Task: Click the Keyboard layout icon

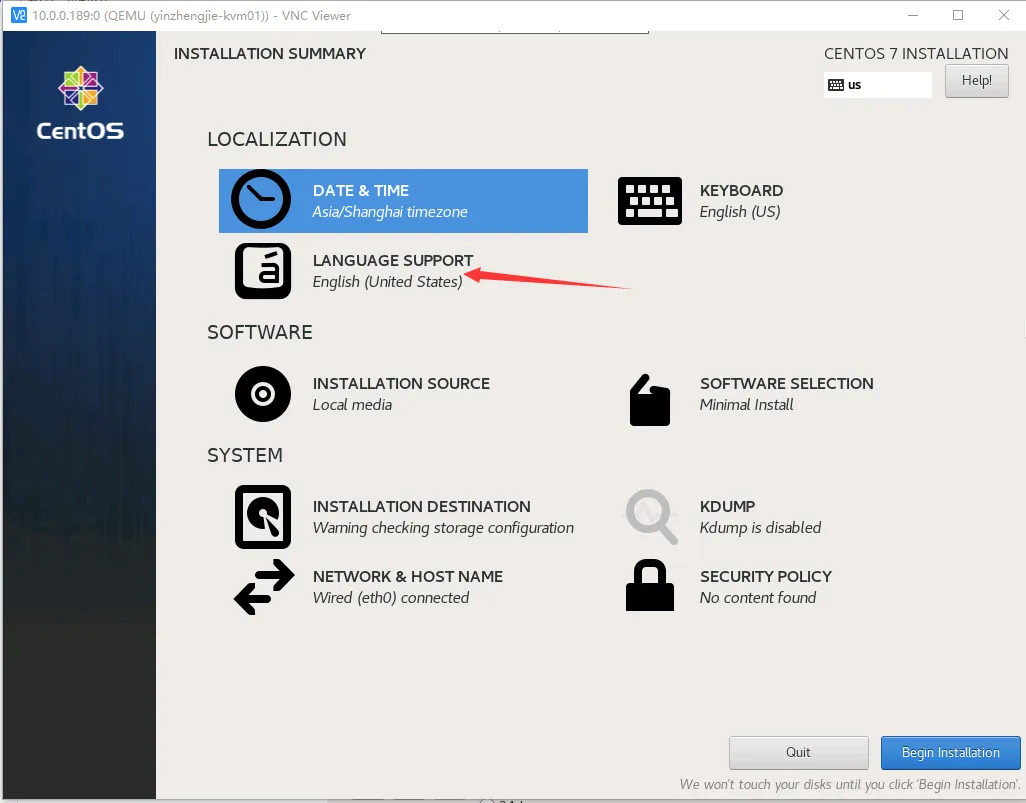Action: point(650,201)
